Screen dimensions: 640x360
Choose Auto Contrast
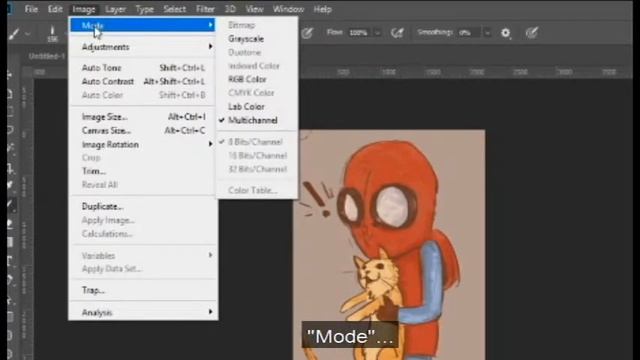pyautogui.click(x=142, y=82)
